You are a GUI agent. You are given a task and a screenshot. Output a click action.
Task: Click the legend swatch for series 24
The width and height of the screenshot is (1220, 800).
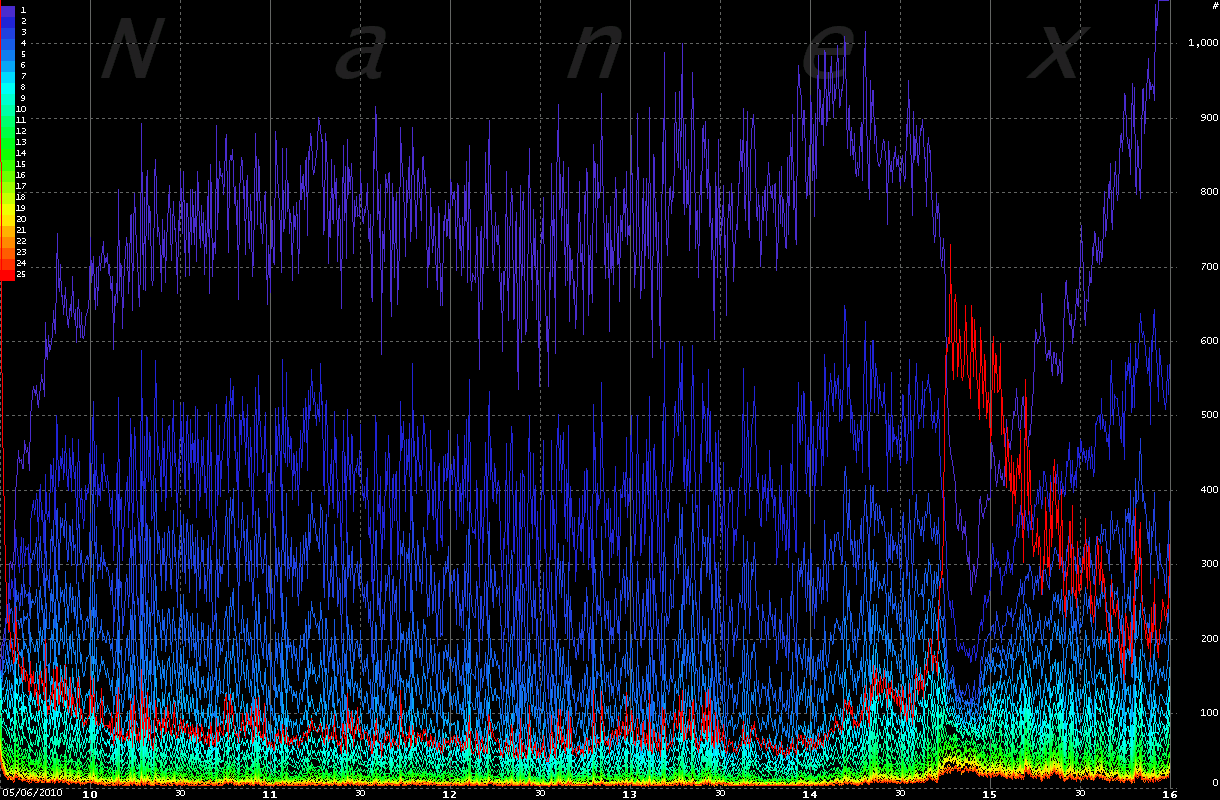click(x=7, y=262)
